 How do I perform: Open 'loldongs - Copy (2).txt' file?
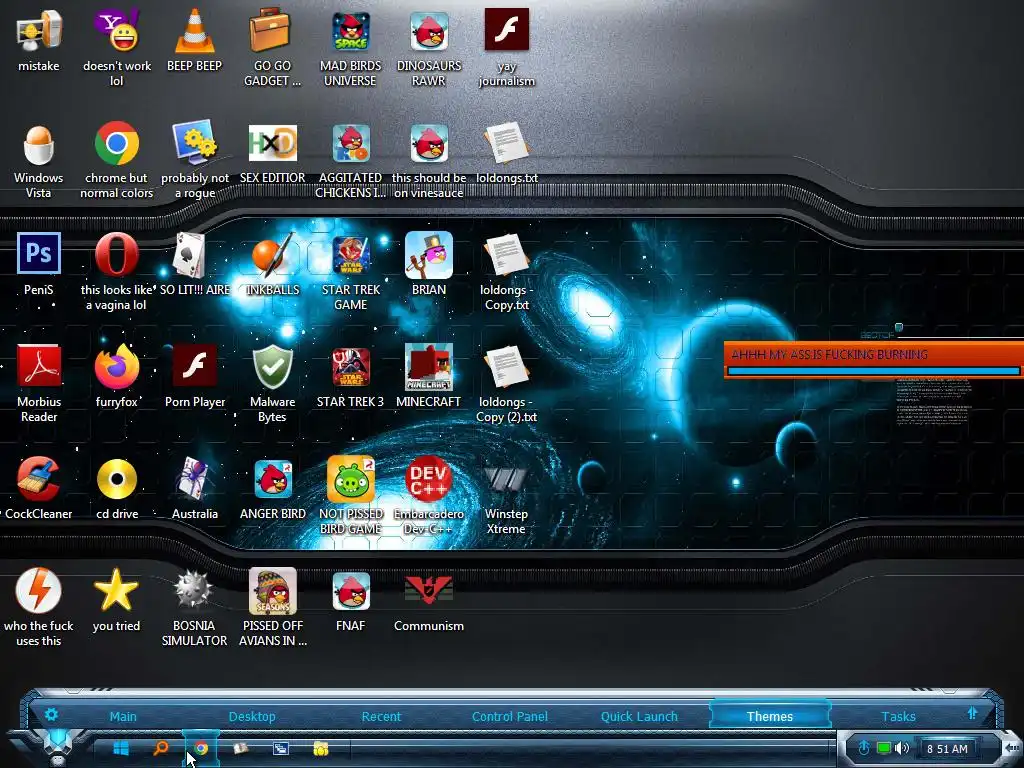tap(507, 367)
